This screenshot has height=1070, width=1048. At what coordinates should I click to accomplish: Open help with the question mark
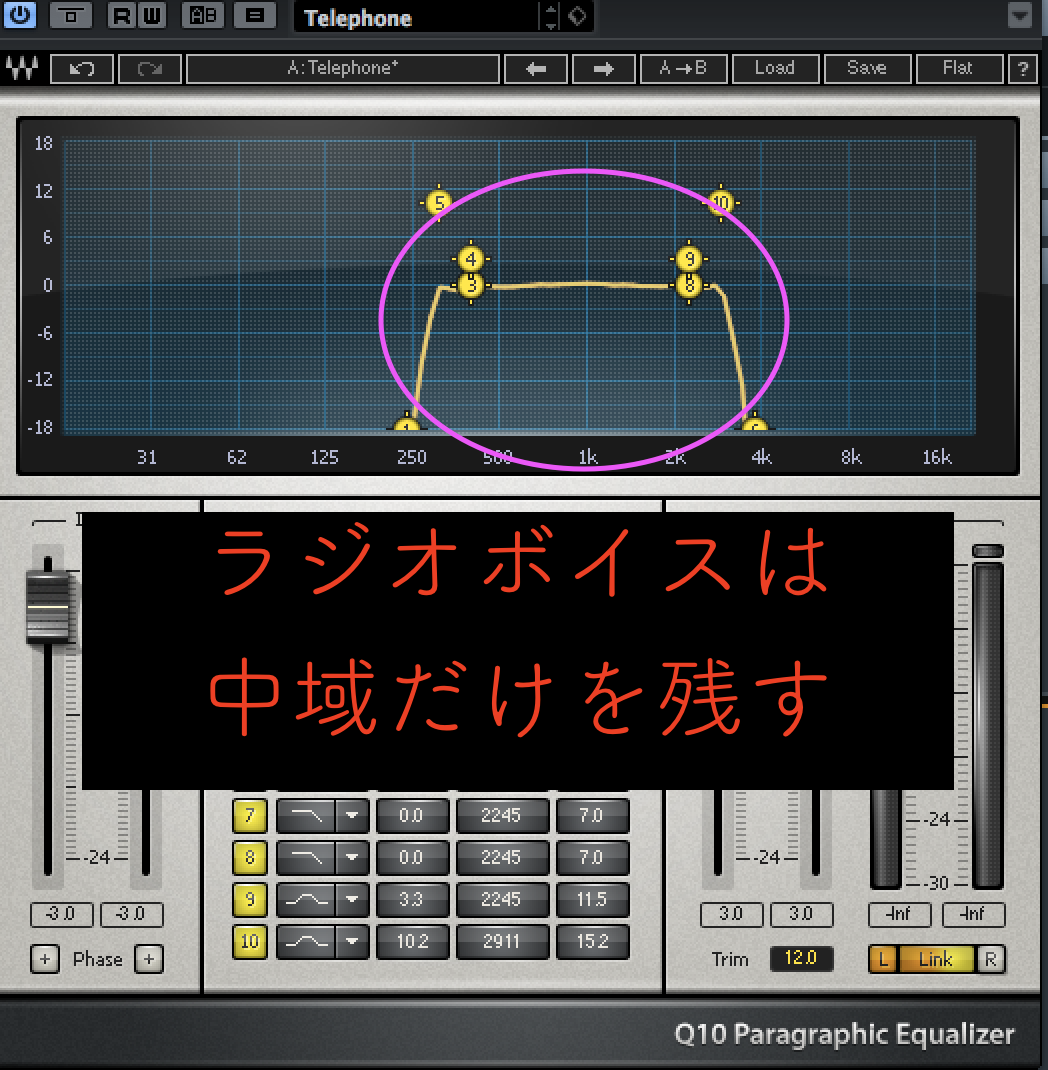[1022, 69]
